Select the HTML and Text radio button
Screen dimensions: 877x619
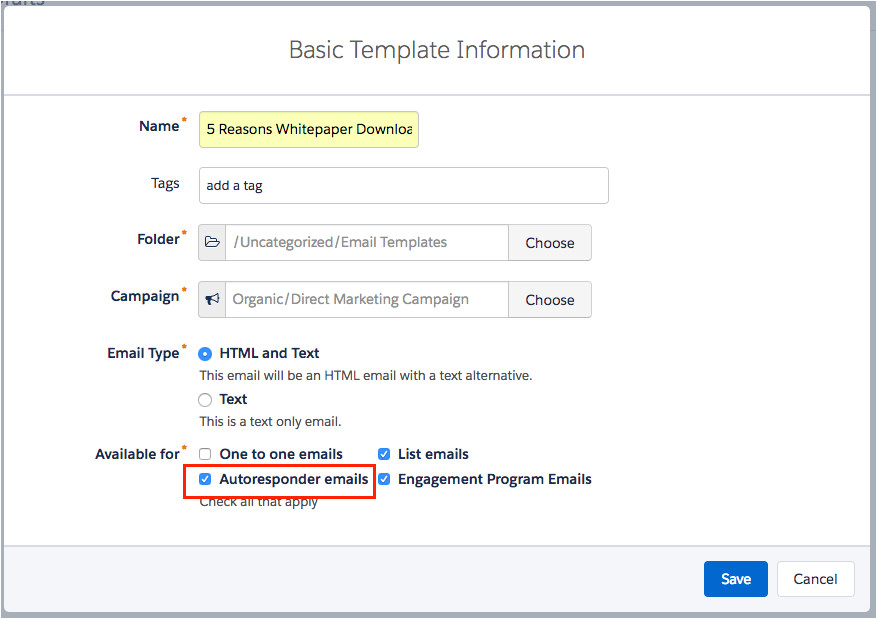pos(205,353)
